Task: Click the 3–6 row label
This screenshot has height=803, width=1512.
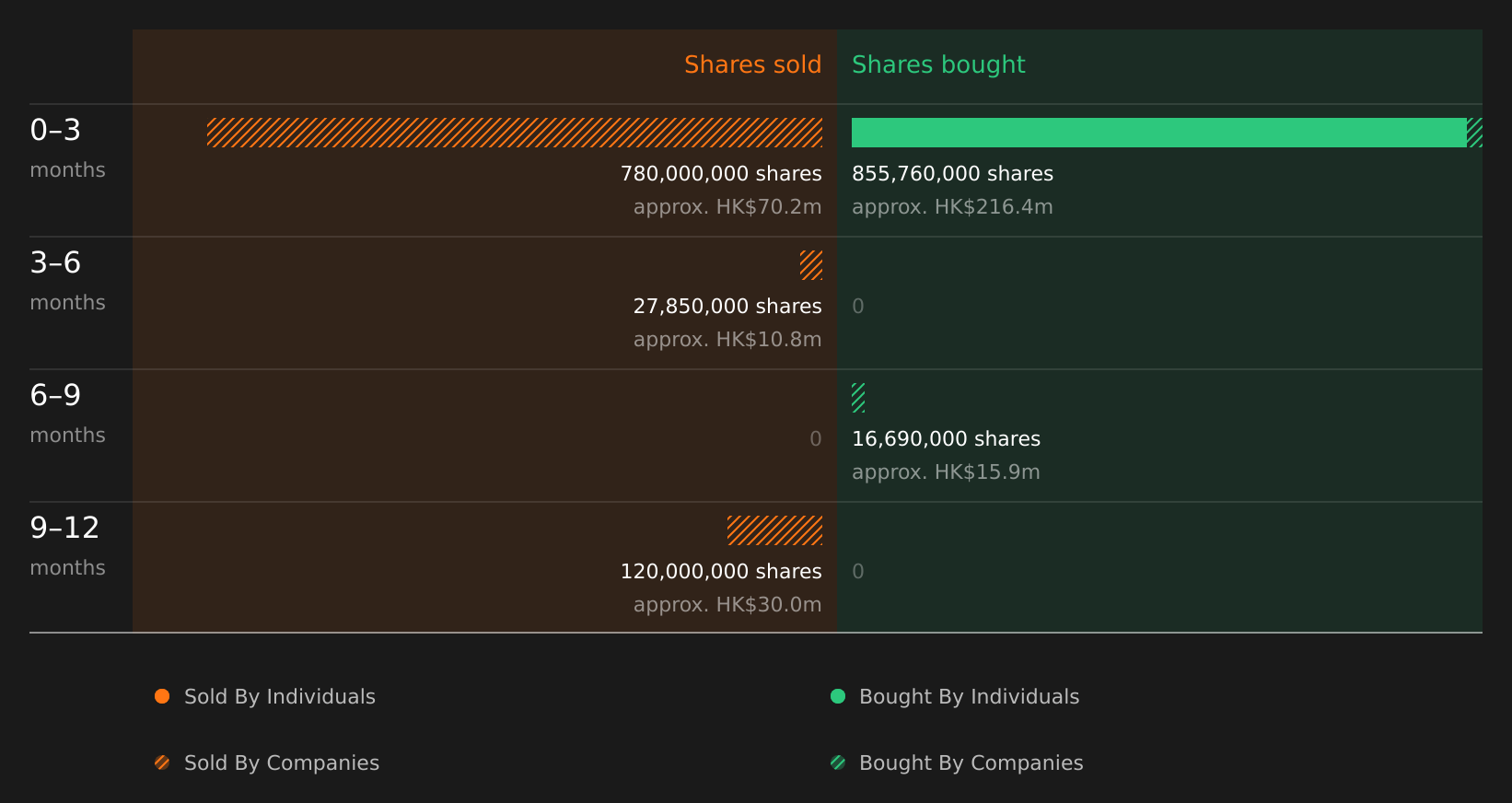Action: coord(55,262)
